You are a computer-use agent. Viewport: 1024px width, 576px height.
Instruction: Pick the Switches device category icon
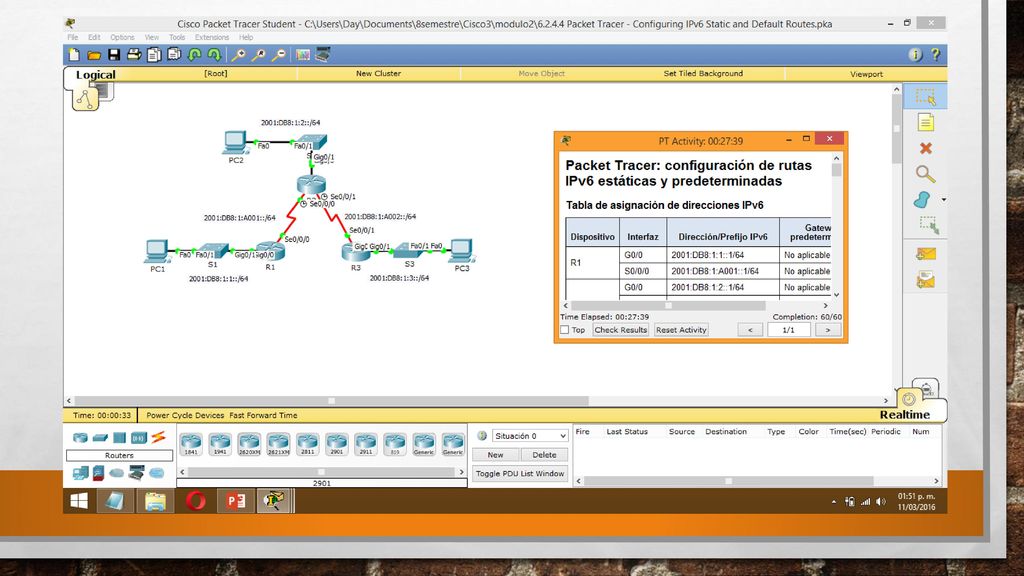pos(100,438)
